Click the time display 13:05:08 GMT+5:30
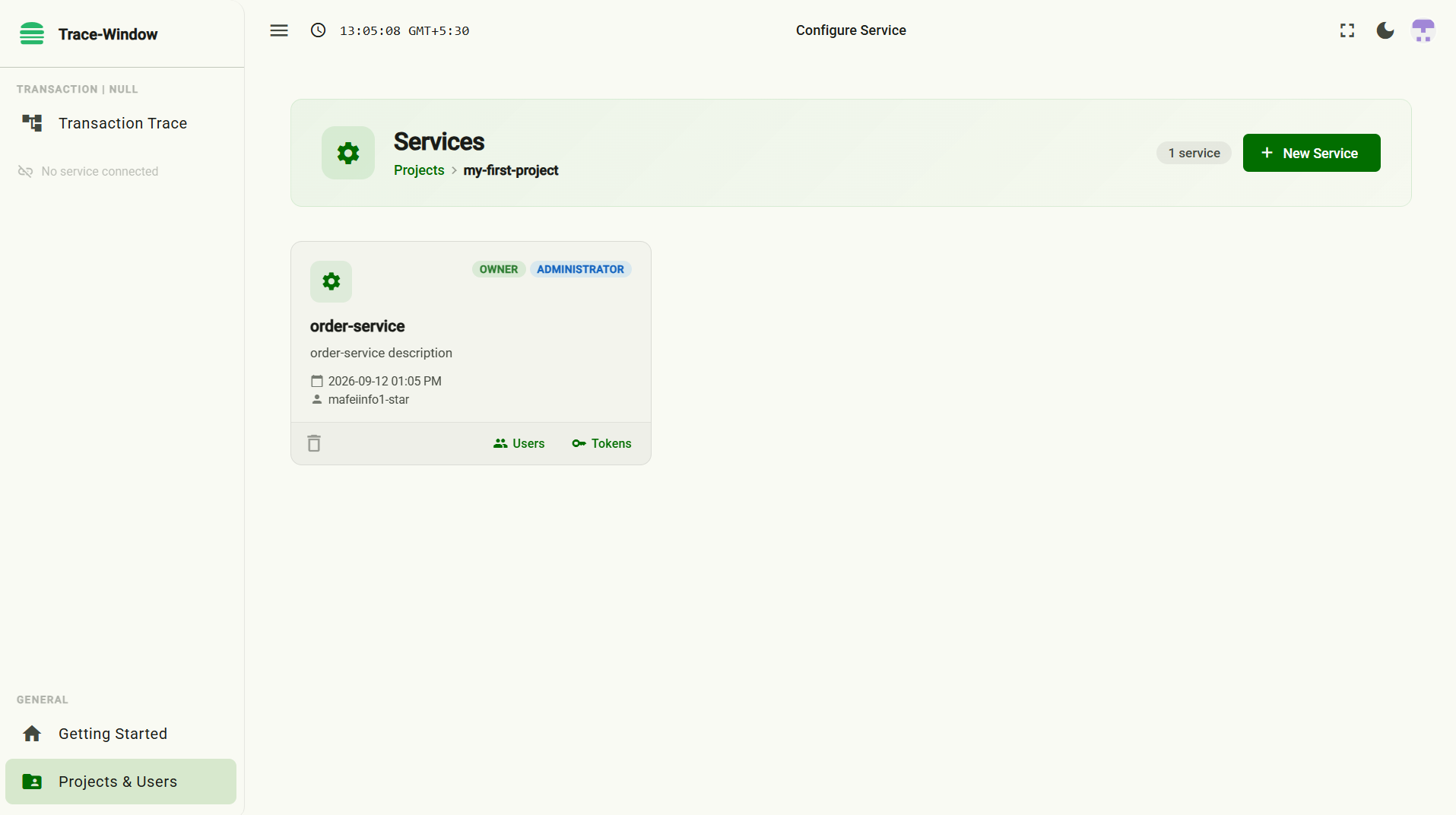Viewport: 1456px width, 815px height. click(x=404, y=30)
